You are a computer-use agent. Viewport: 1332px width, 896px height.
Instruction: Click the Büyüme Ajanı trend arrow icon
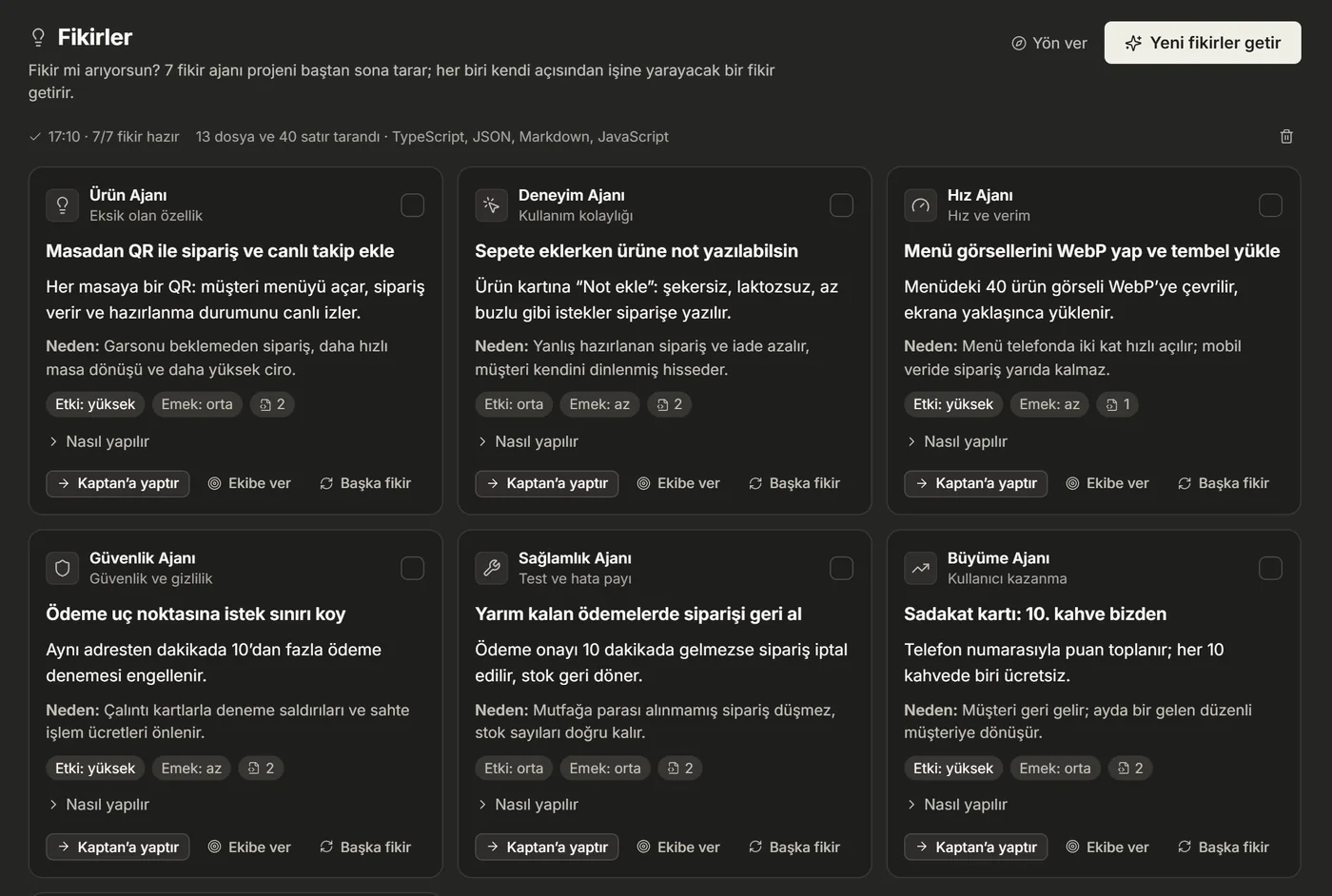point(921,568)
